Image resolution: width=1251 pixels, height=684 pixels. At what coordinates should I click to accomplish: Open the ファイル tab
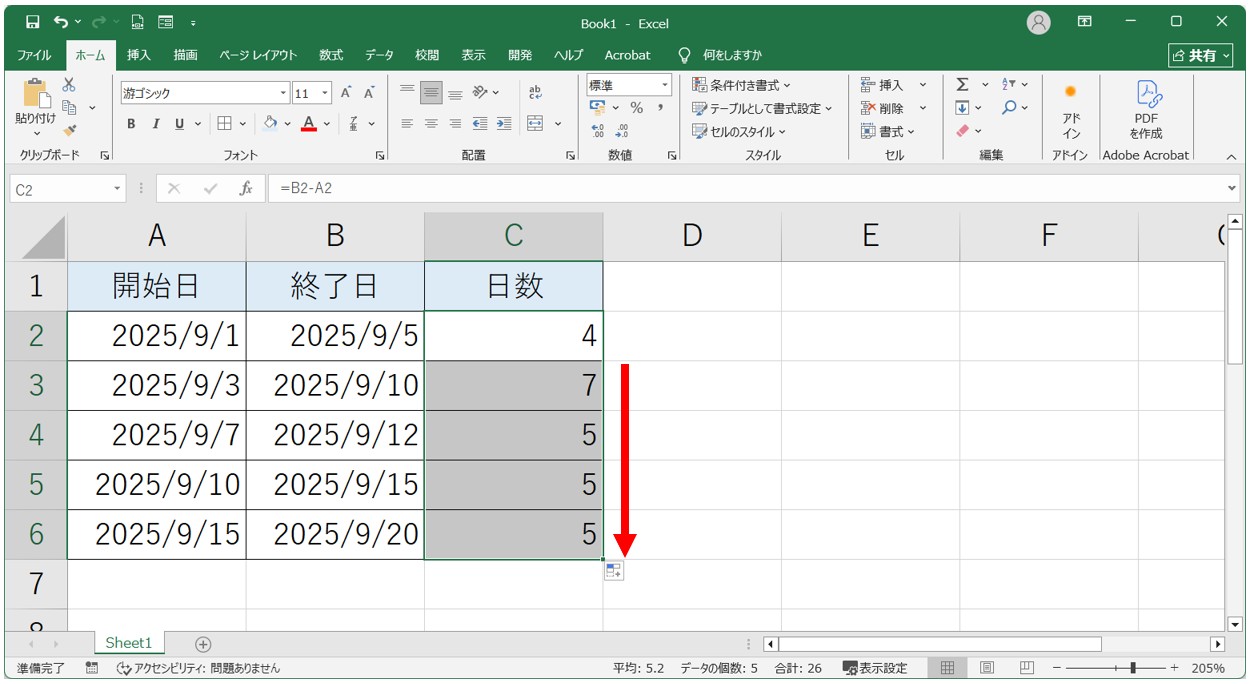point(35,55)
